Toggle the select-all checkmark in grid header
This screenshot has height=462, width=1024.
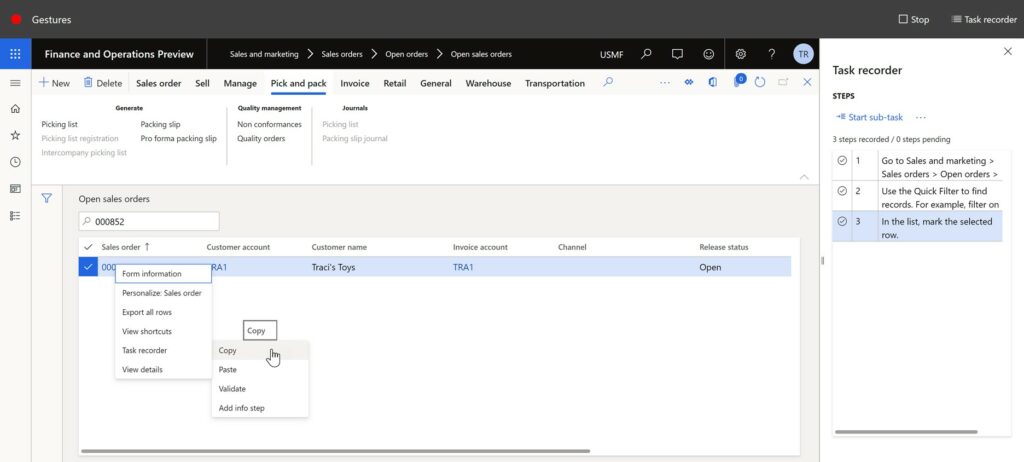click(88, 247)
